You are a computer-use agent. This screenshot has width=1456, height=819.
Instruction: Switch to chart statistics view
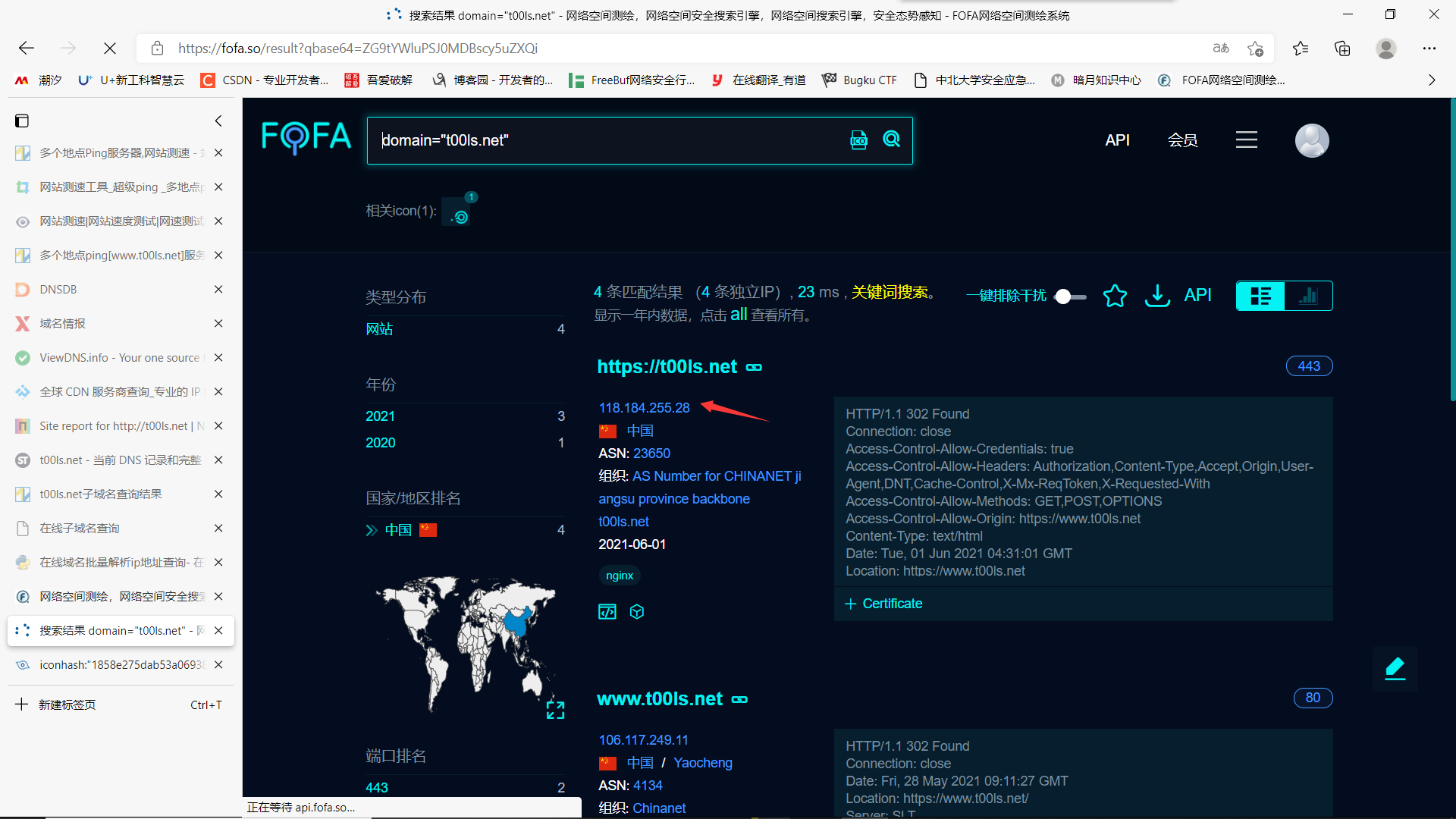pos(1308,296)
